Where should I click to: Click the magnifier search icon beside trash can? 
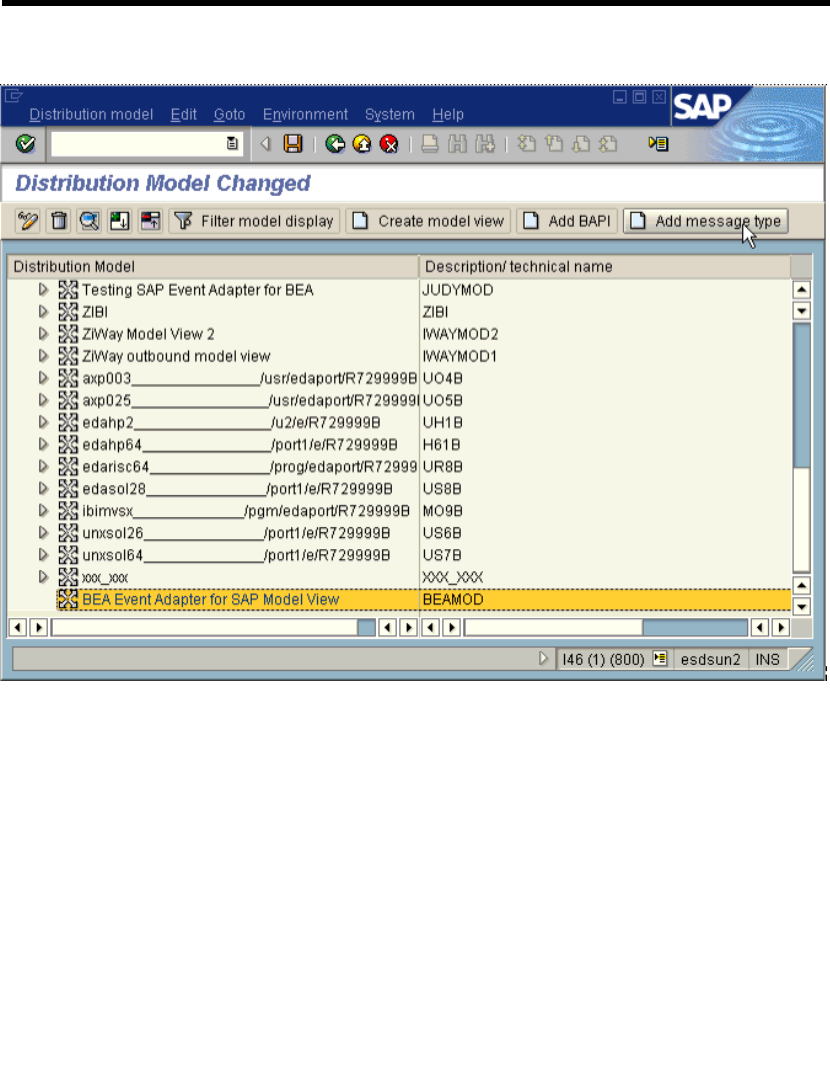point(89,221)
